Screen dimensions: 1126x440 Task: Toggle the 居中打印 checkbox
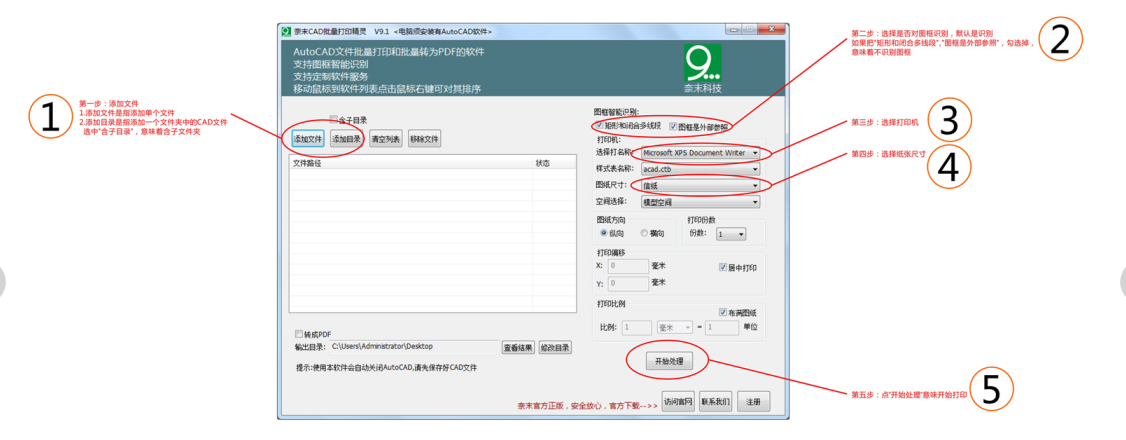[723, 267]
